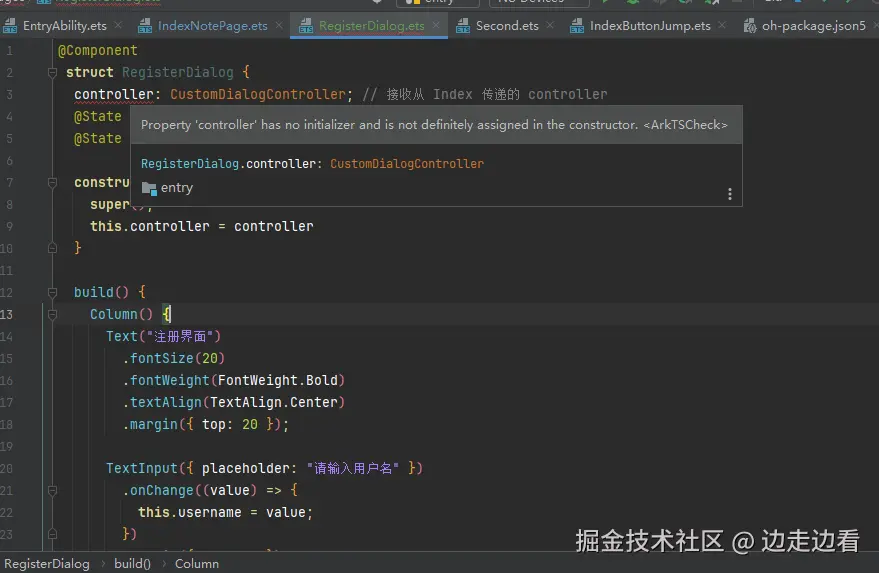Click the RegisterDialog.controller link in the tooltip
Screen dimensions: 879x573
[x=229, y=164]
